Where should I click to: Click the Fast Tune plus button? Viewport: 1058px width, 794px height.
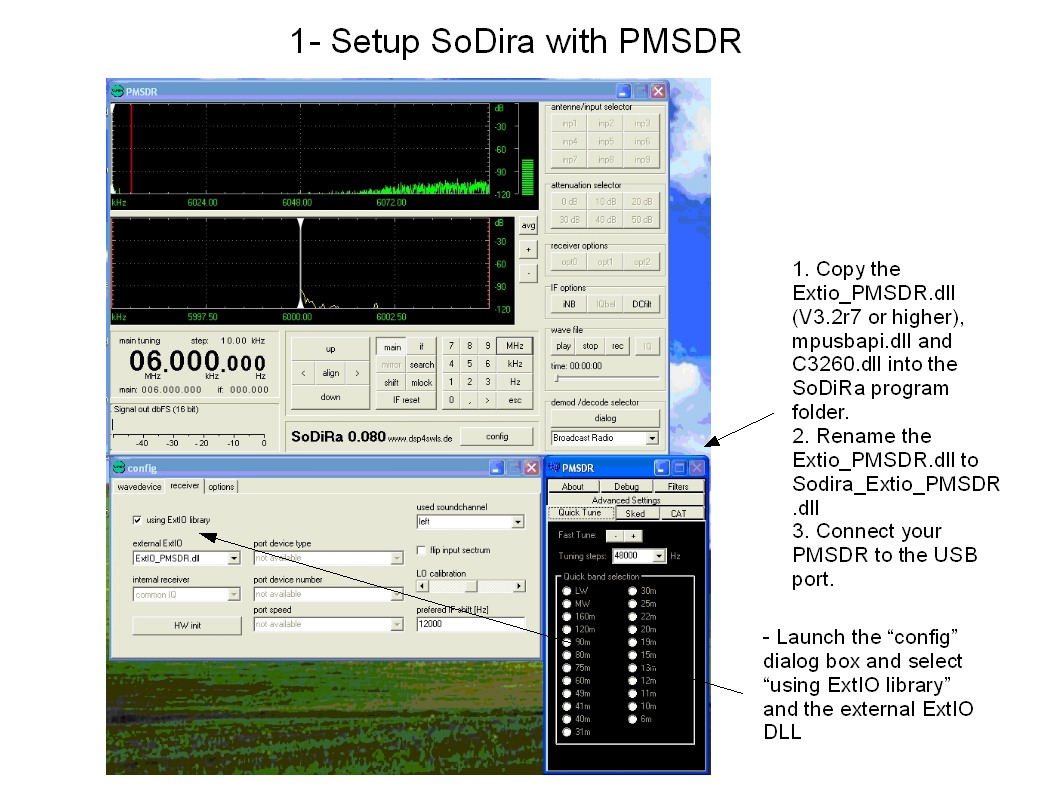(x=633, y=536)
